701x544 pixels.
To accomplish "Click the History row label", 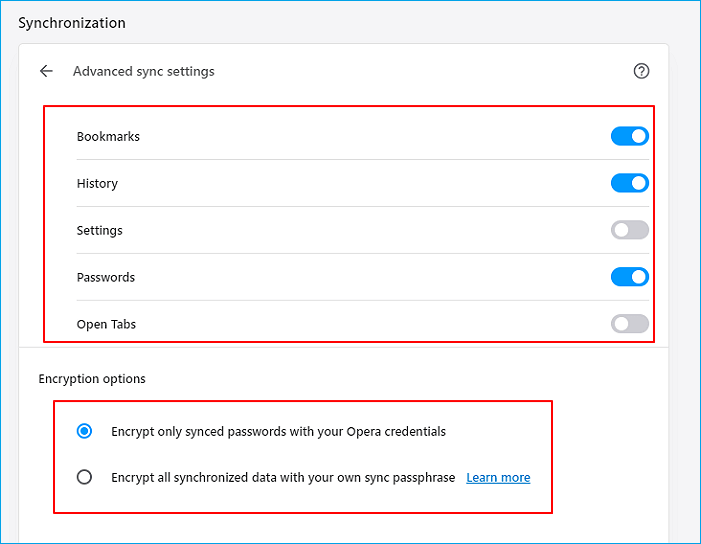I will point(97,183).
